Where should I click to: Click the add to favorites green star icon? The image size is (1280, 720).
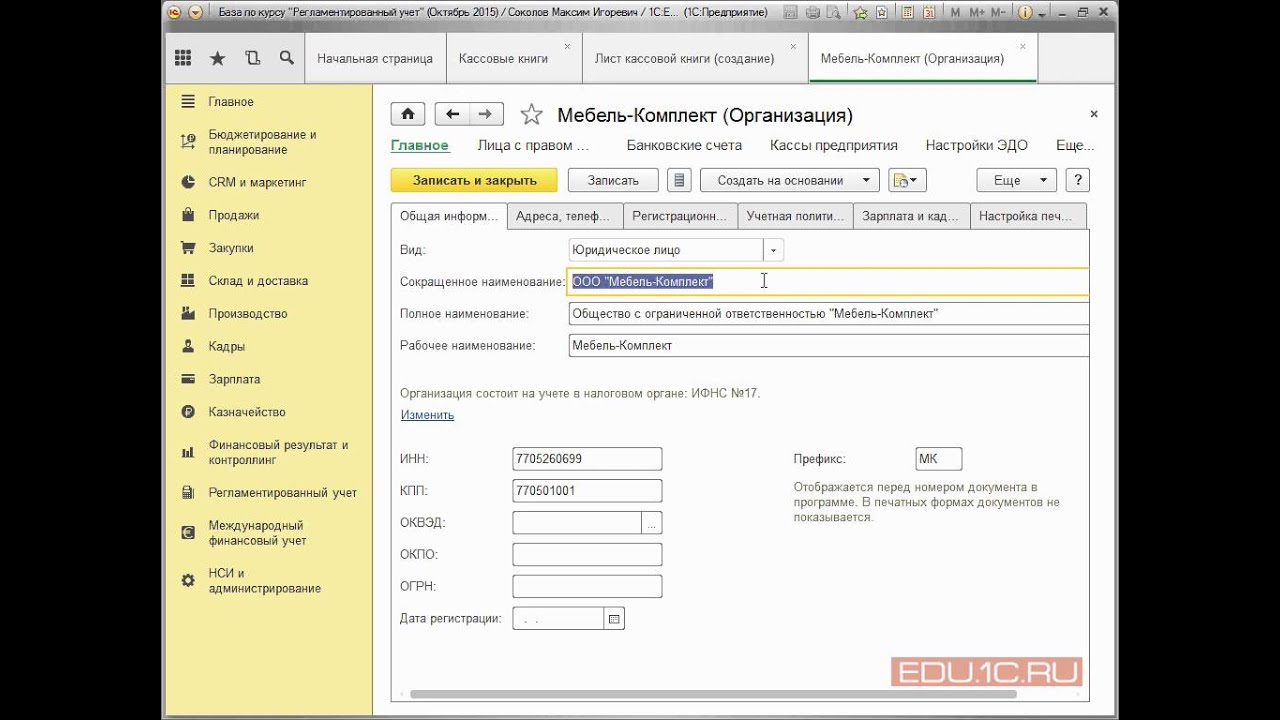coord(860,13)
